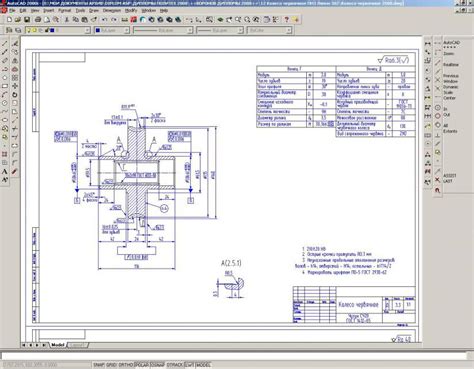Screen dimensions: 474x369
Task: Click the Save diskette icon
Action: coord(27,20)
